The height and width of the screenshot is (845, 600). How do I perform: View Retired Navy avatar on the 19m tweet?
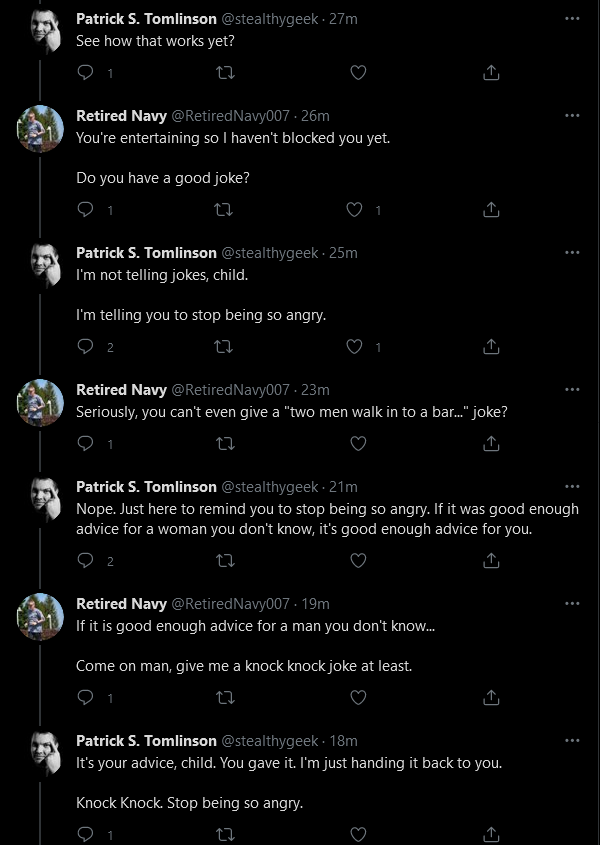click(40, 617)
